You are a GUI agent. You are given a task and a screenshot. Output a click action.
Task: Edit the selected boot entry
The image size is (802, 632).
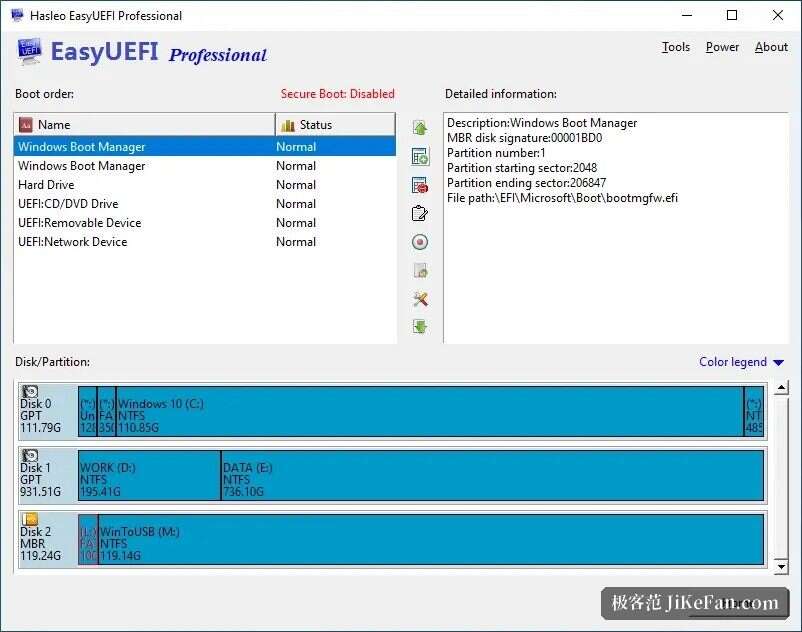pos(420,213)
